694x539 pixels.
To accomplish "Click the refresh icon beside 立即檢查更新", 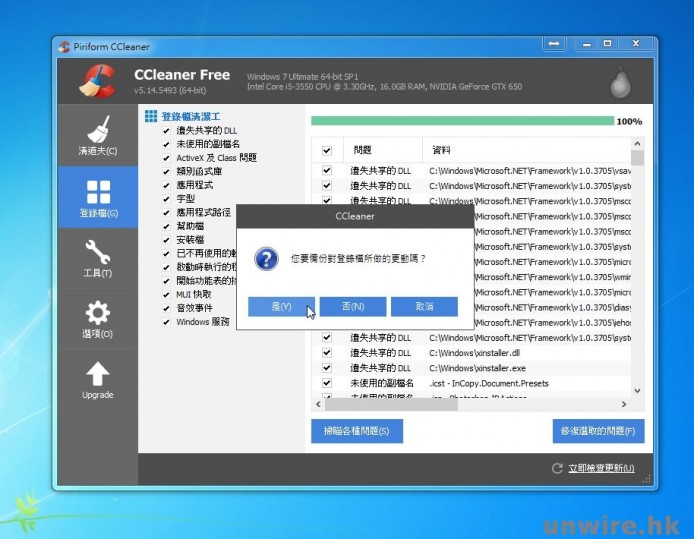I will click(x=557, y=468).
